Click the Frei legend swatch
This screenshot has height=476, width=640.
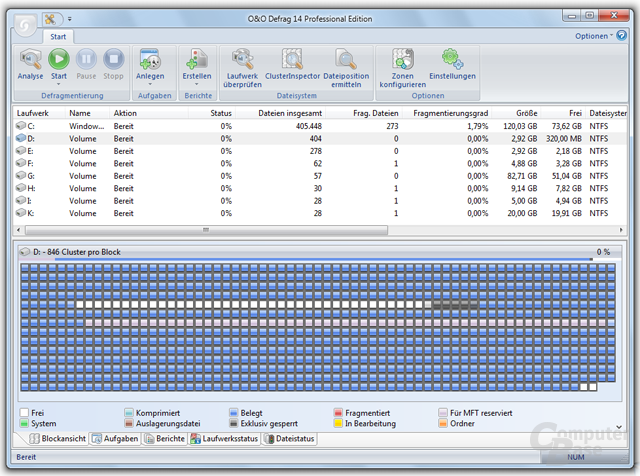tap(24, 413)
